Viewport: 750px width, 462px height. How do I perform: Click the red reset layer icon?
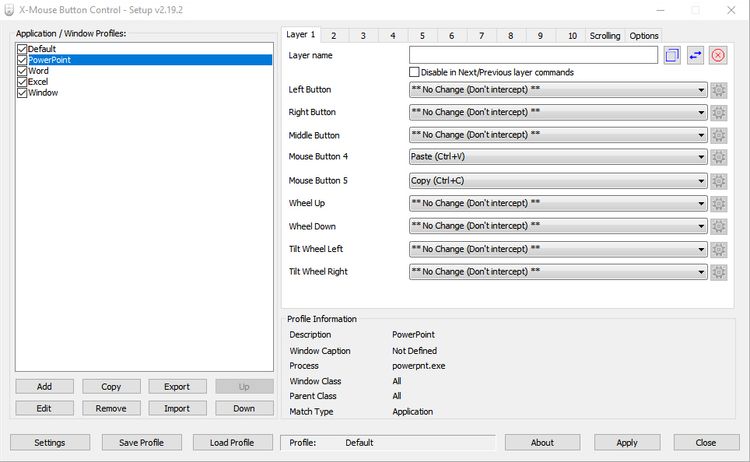[718, 55]
